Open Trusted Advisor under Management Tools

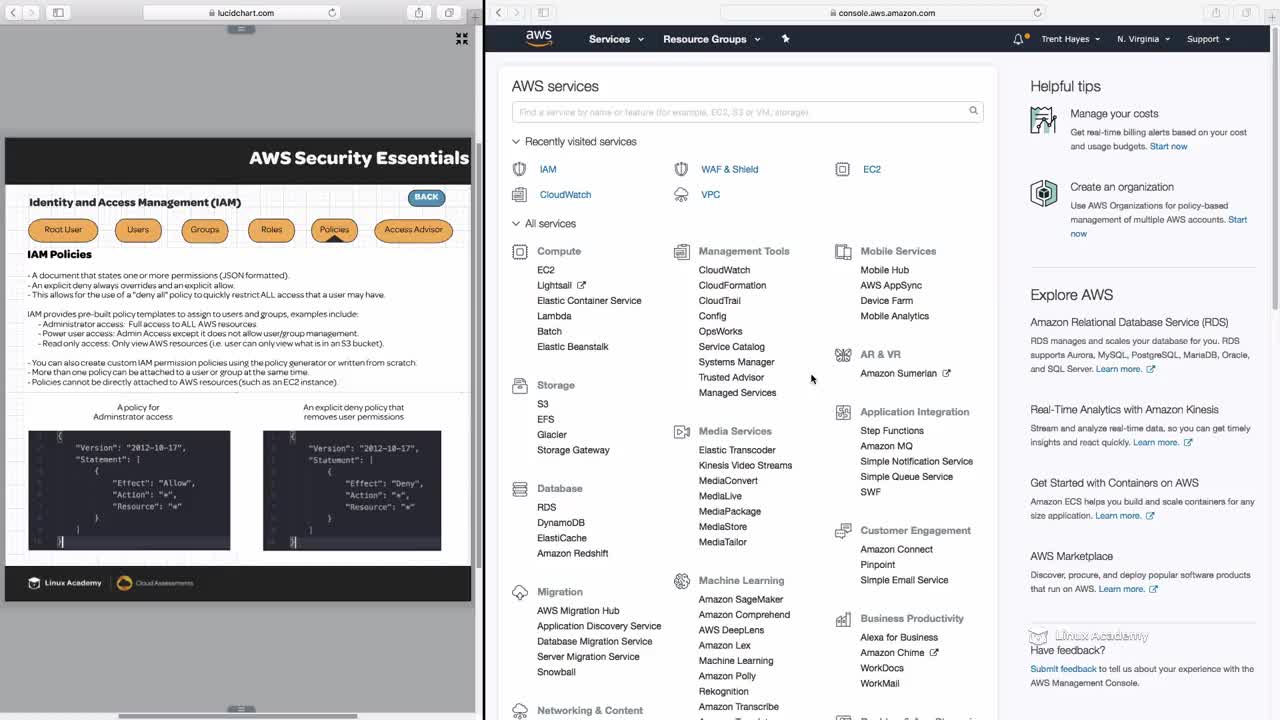tap(731, 377)
